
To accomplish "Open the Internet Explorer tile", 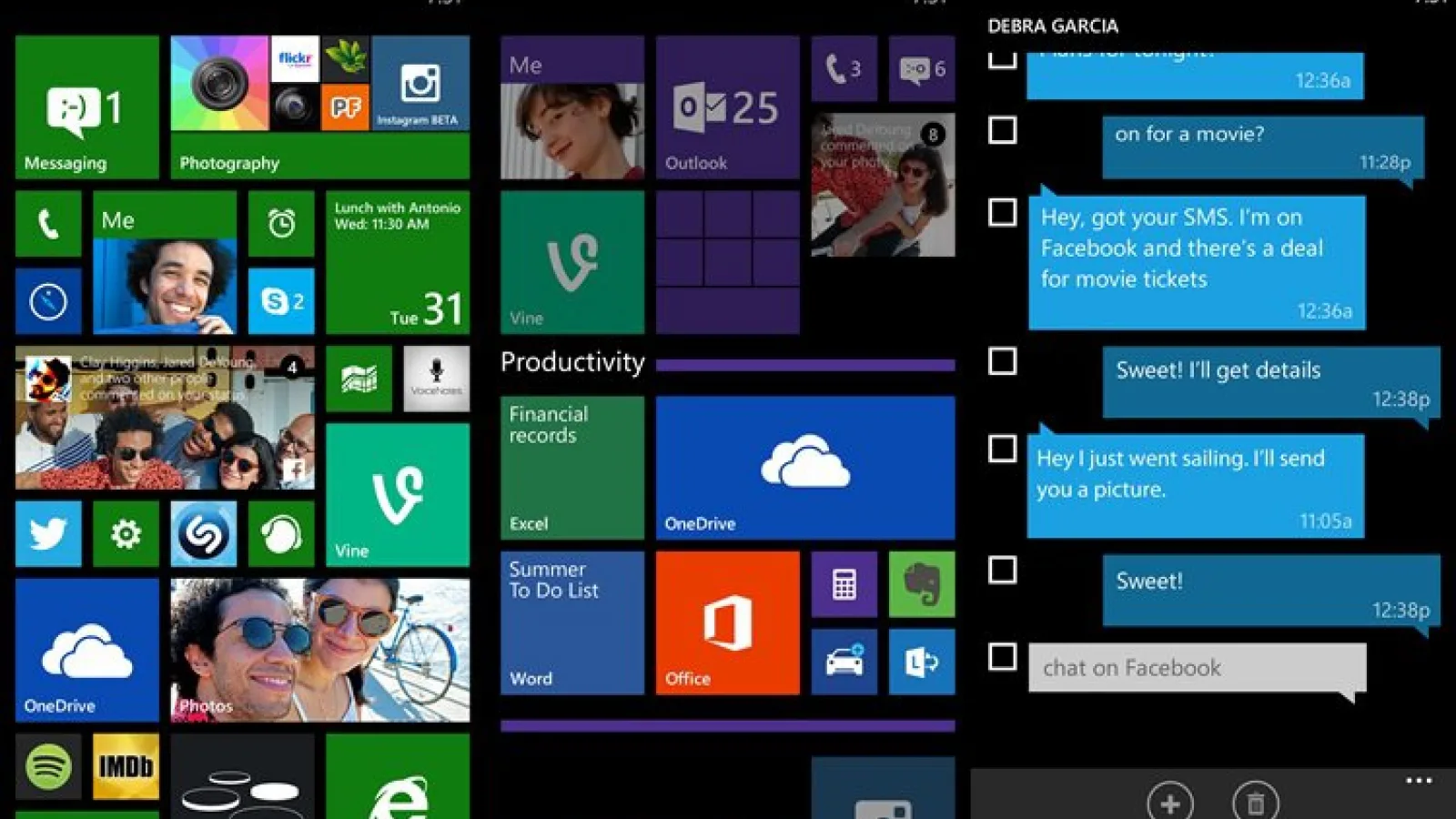I will [x=398, y=776].
